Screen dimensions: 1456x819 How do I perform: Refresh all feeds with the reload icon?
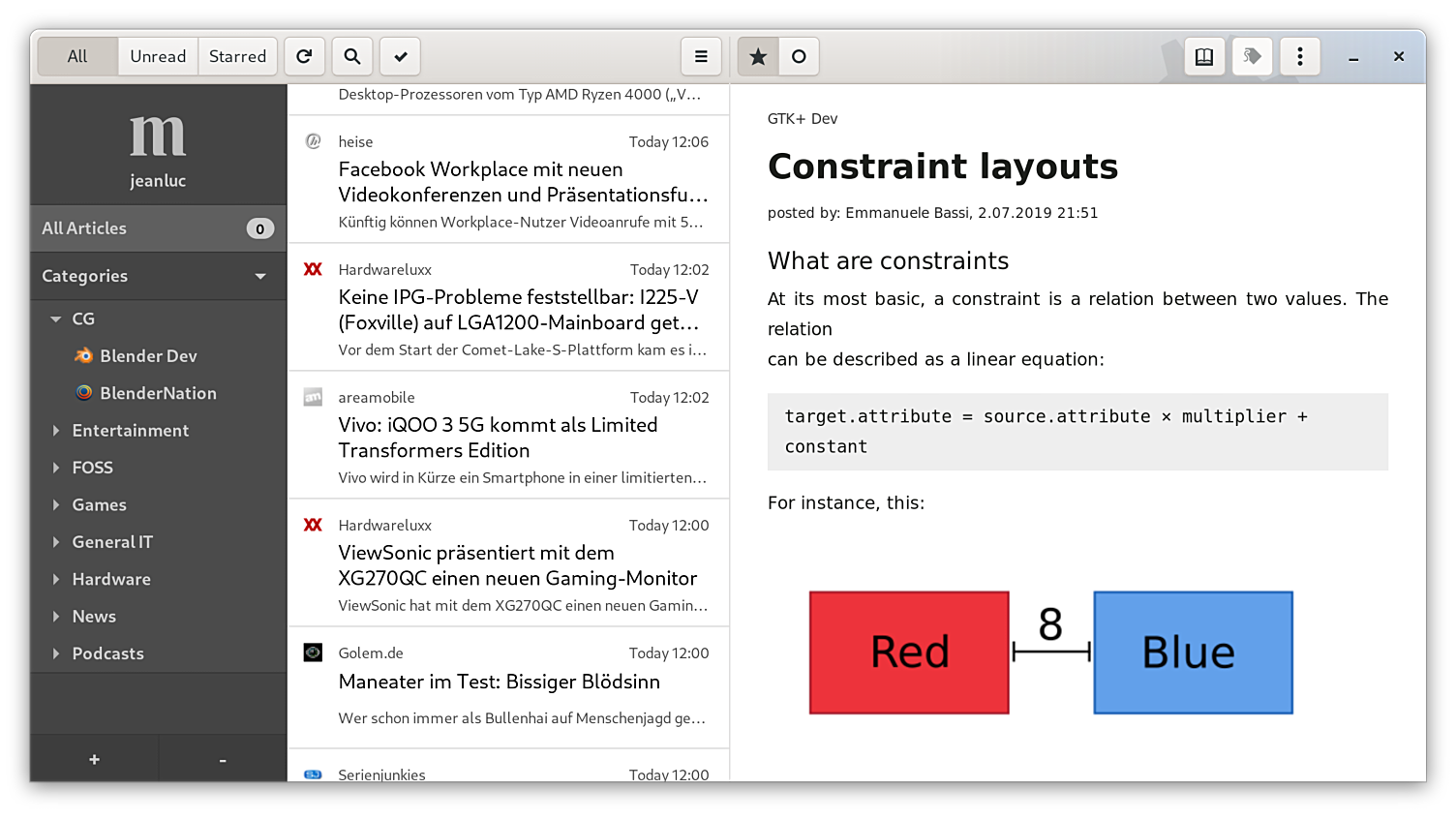304,56
